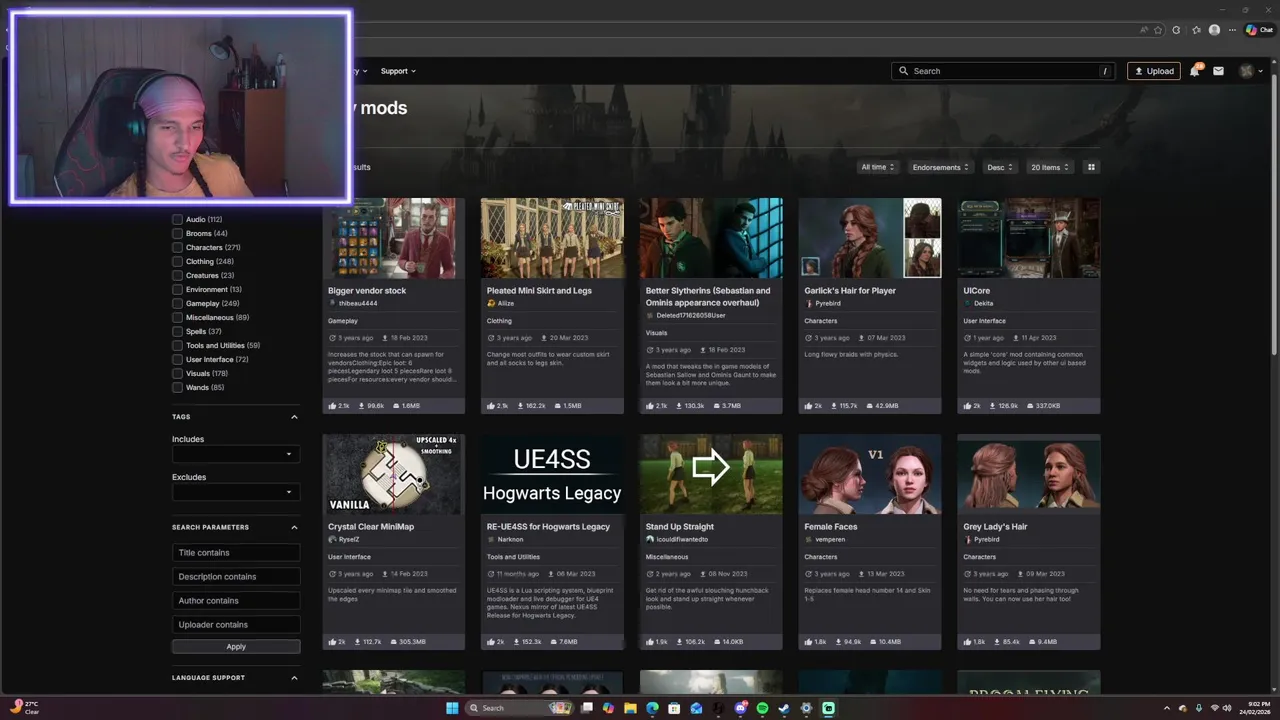
Task: Open the Pleated Mini Skirt and Legs mod
Action: click(x=539, y=290)
